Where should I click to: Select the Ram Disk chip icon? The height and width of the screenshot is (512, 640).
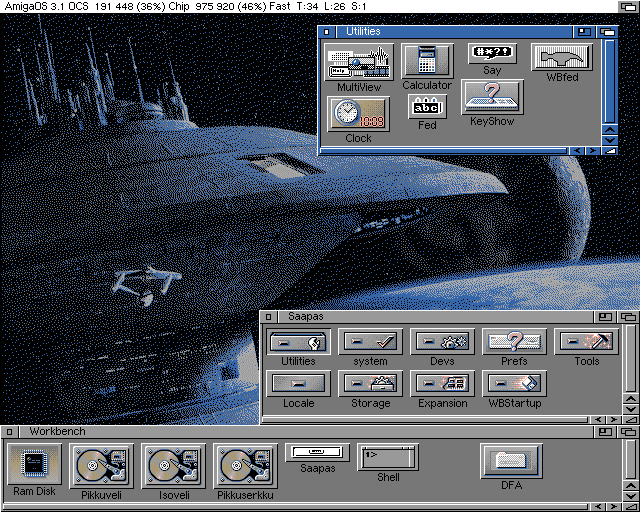tap(35, 464)
